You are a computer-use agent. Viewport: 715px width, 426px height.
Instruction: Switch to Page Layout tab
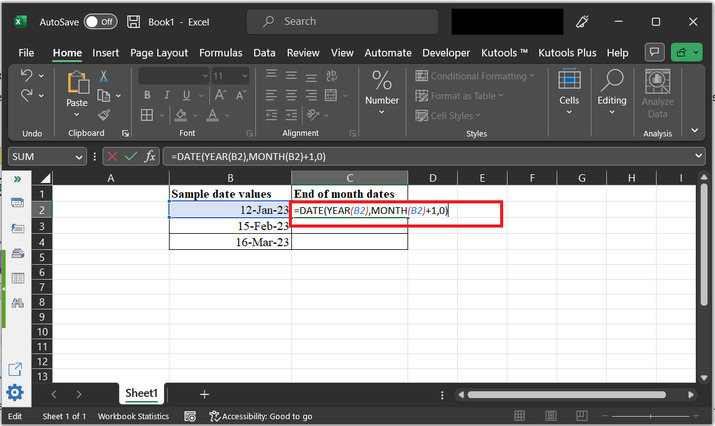tap(159, 53)
